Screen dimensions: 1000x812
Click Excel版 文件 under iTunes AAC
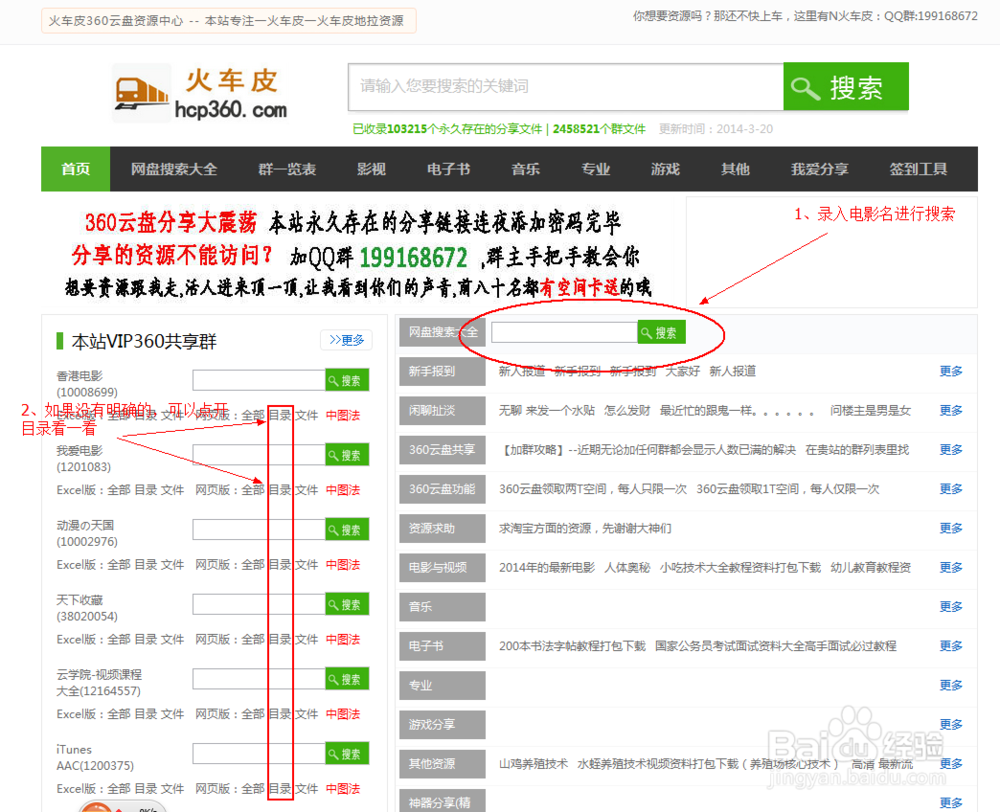point(172,788)
